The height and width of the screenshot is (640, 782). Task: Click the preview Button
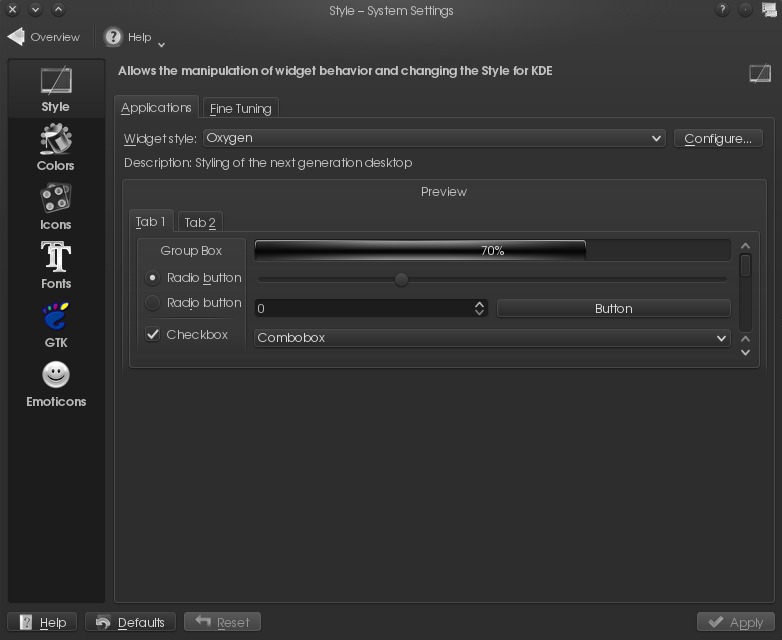tap(613, 308)
